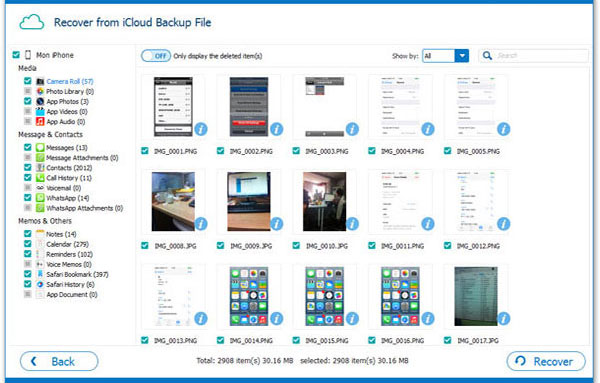The image size is (600, 383).
Task: Open the IMG_0014.PNG home screen thumbnail
Action: 249,296
